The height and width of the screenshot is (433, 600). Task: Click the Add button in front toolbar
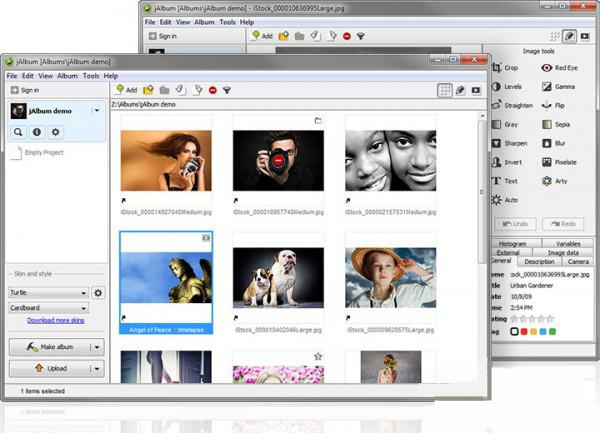click(x=126, y=90)
